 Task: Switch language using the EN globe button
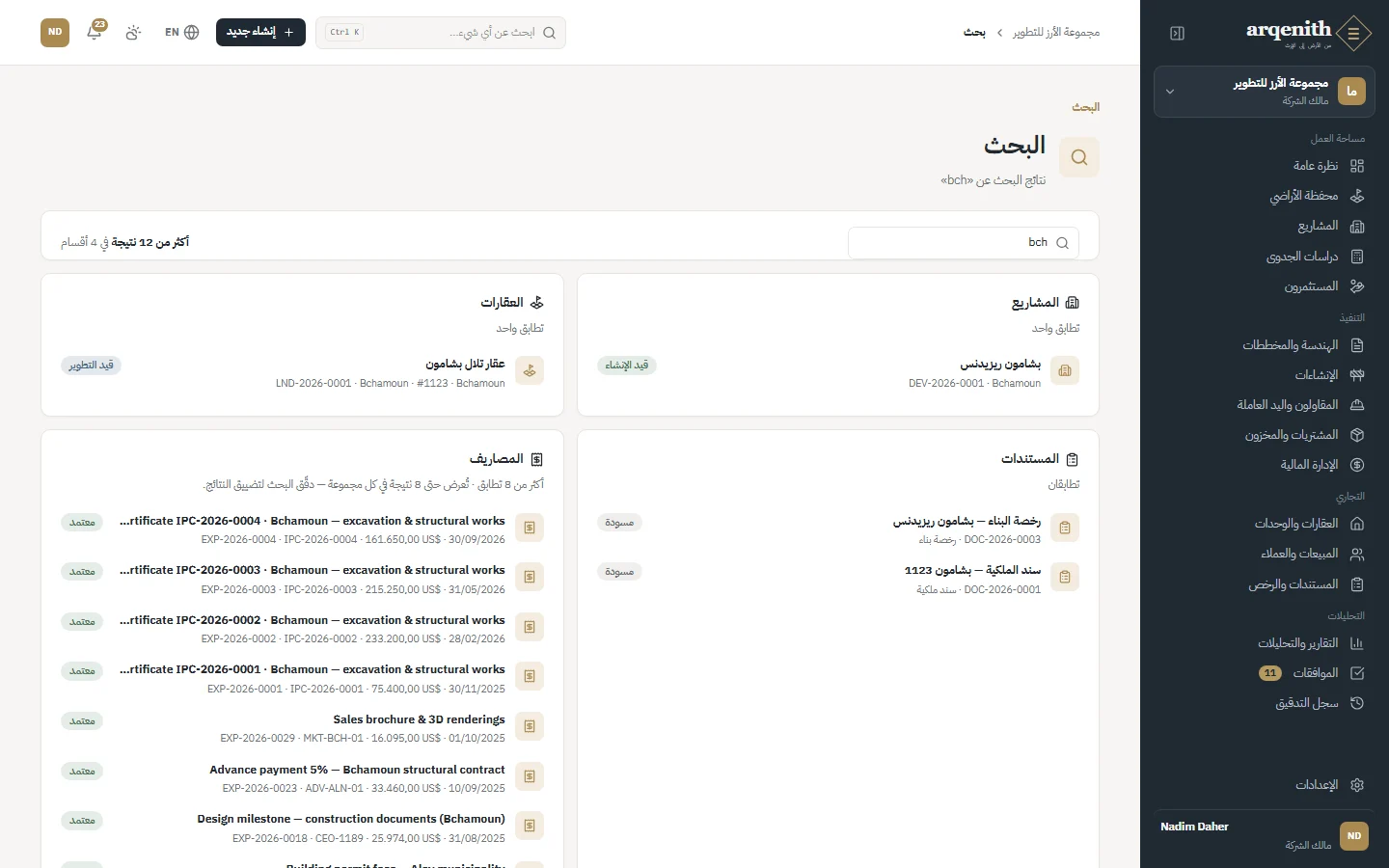(x=182, y=32)
